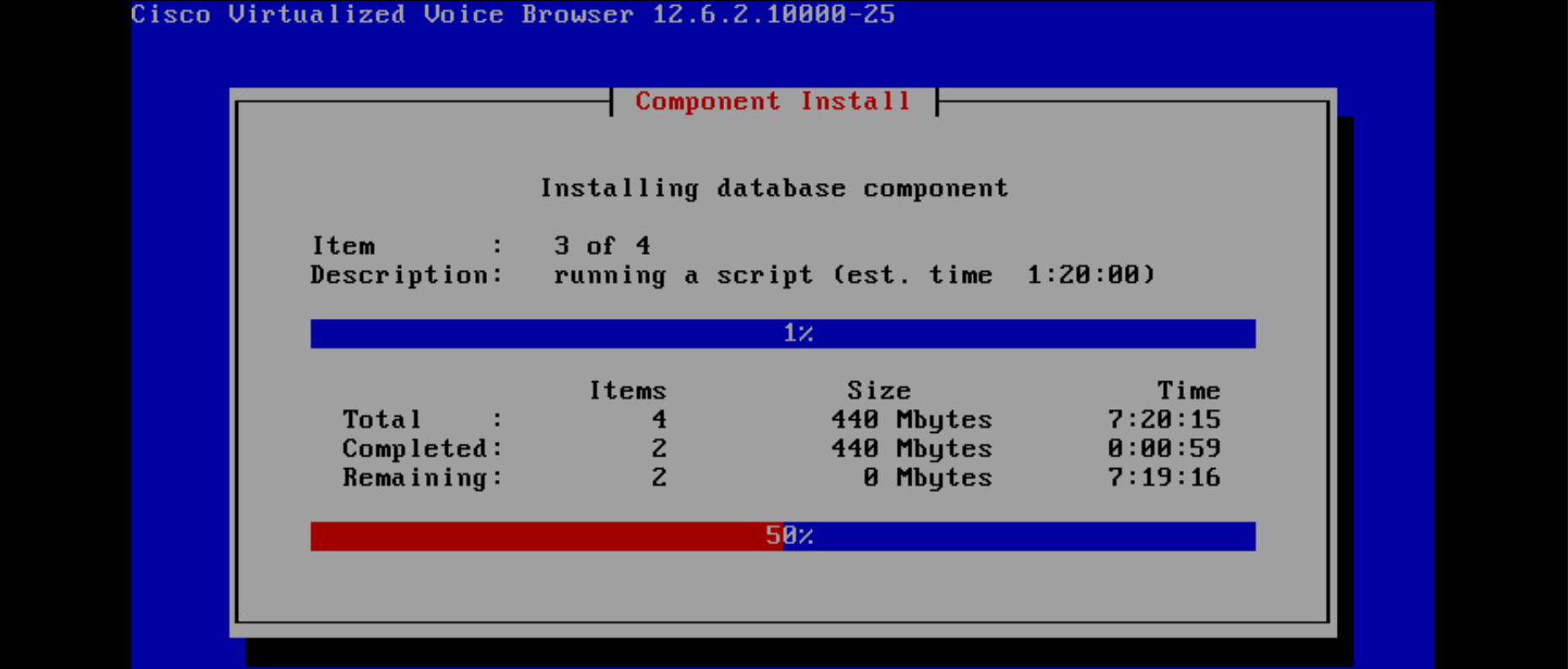Image resolution: width=1568 pixels, height=669 pixels.
Task: Click the red Component Install dialog title
Action: [773, 101]
